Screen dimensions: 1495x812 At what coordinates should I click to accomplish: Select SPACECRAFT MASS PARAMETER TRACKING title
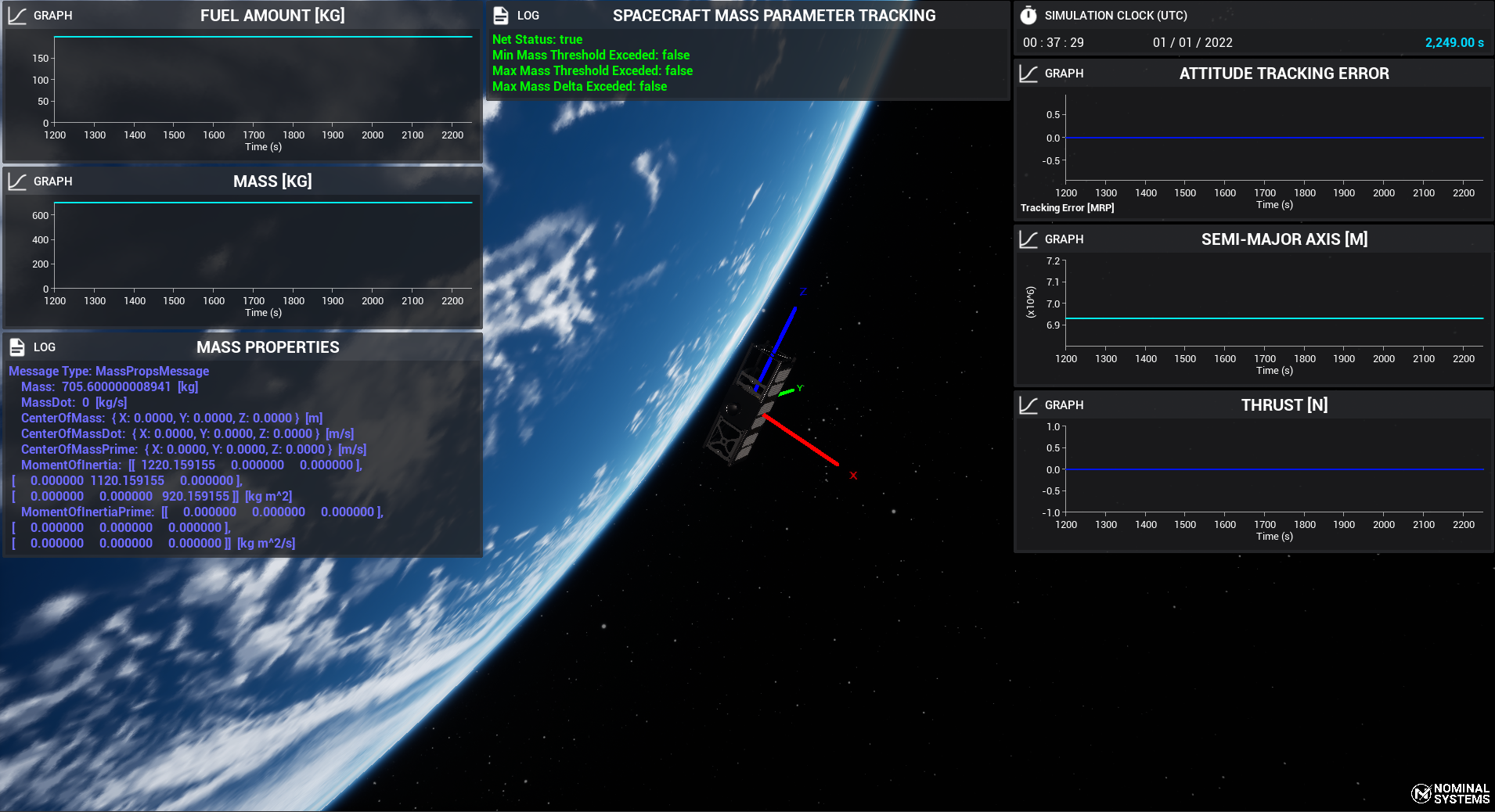(774, 16)
